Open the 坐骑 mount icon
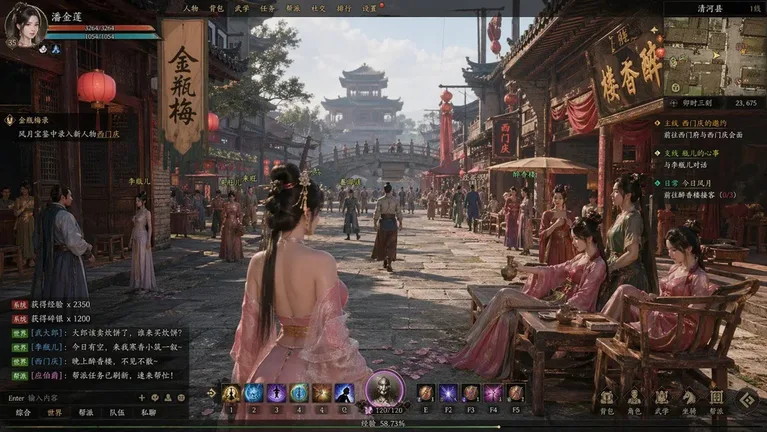767x432 pixels. (x=689, y=402)
